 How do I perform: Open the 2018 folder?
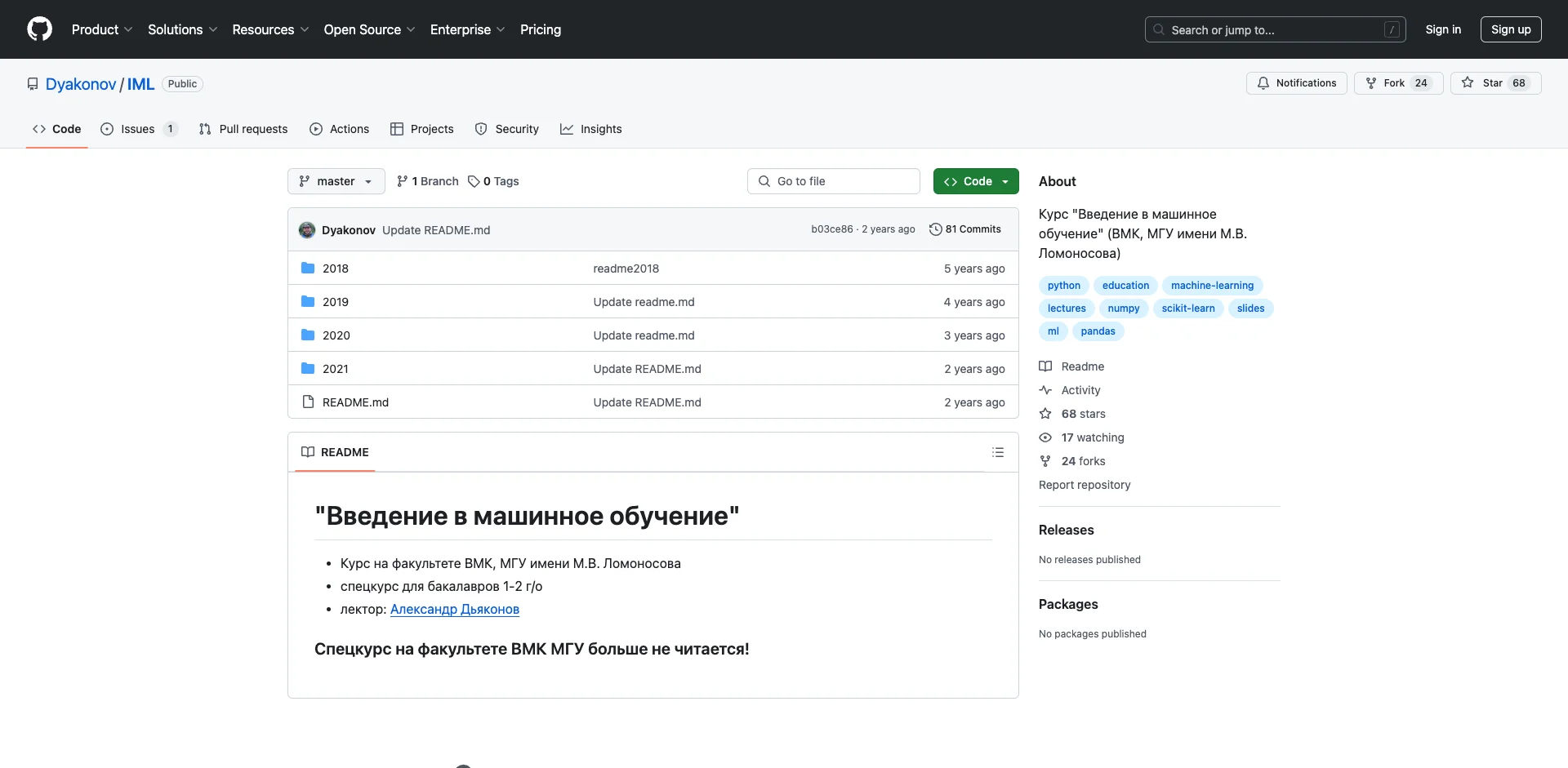(x=336, y=269)
